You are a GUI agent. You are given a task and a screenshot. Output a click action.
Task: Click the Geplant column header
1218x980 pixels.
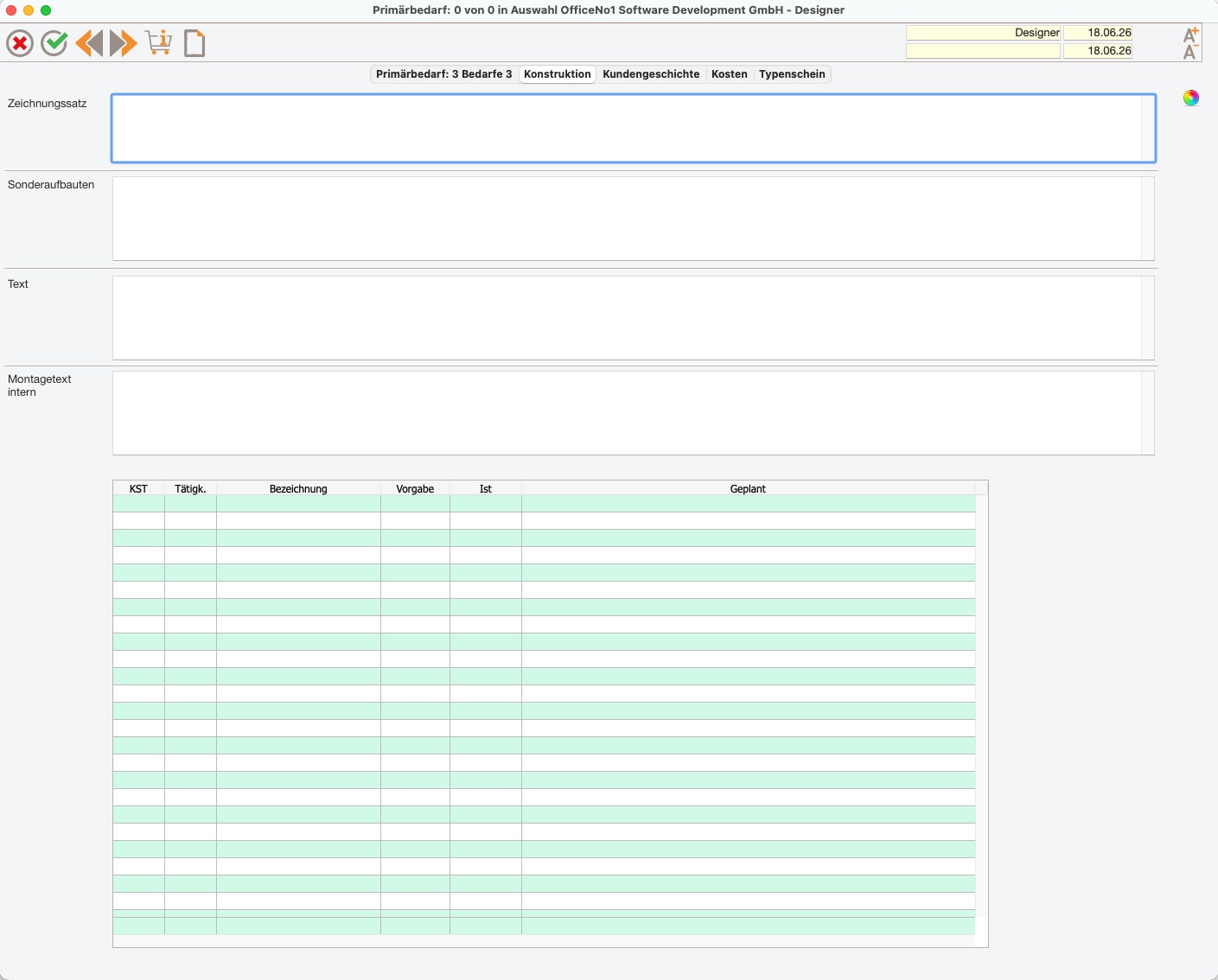(x=748, y=489)
